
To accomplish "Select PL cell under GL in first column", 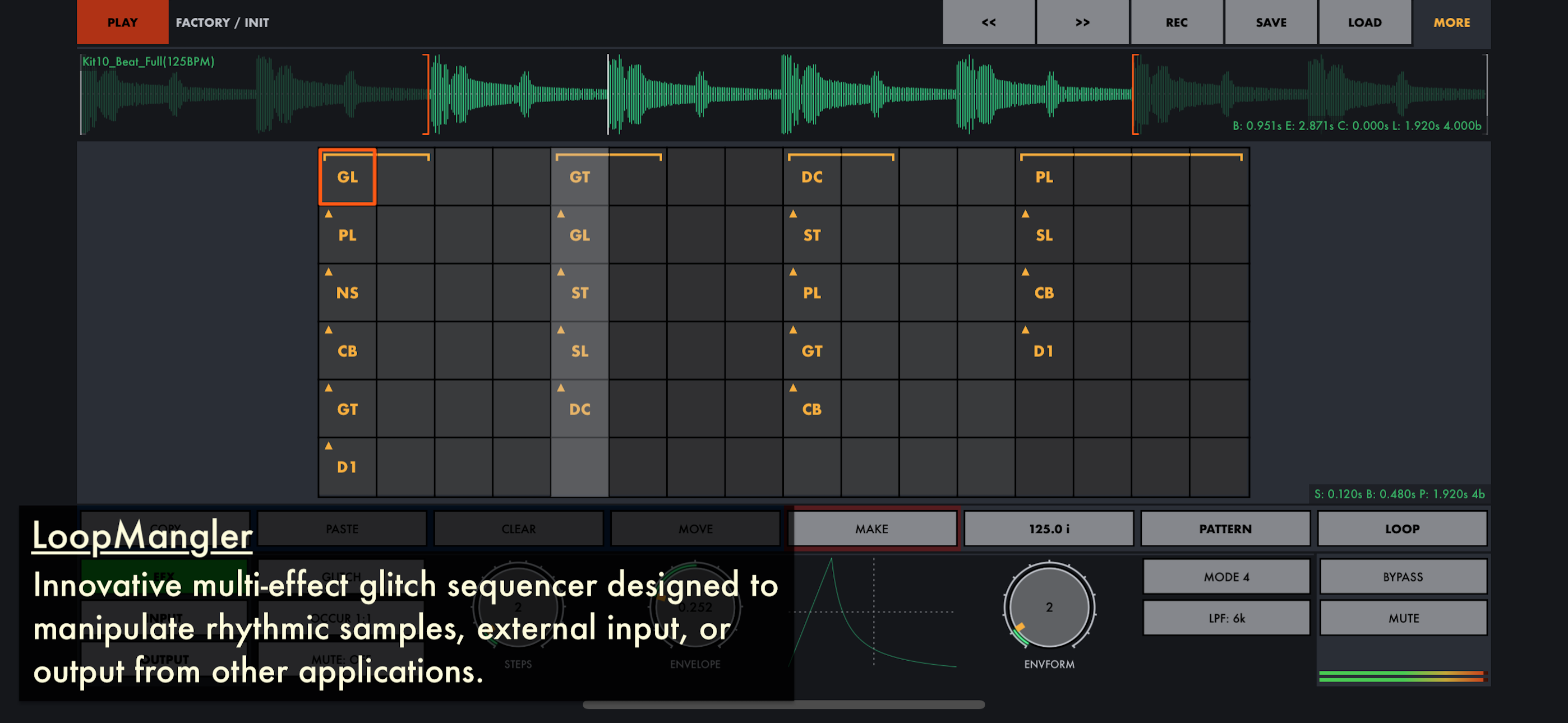I will (x=348, y=235).
